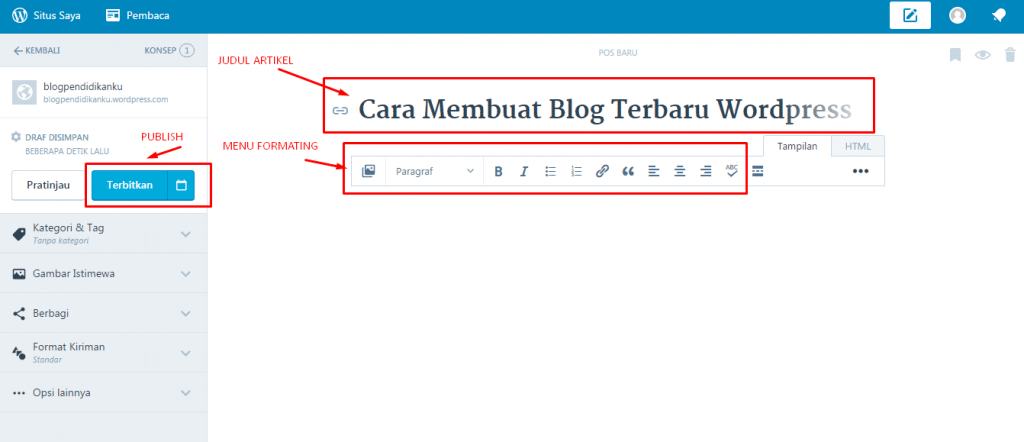Open the user profile avatar
Viewport: 1024px width, 442px height.
pos(957,16)
